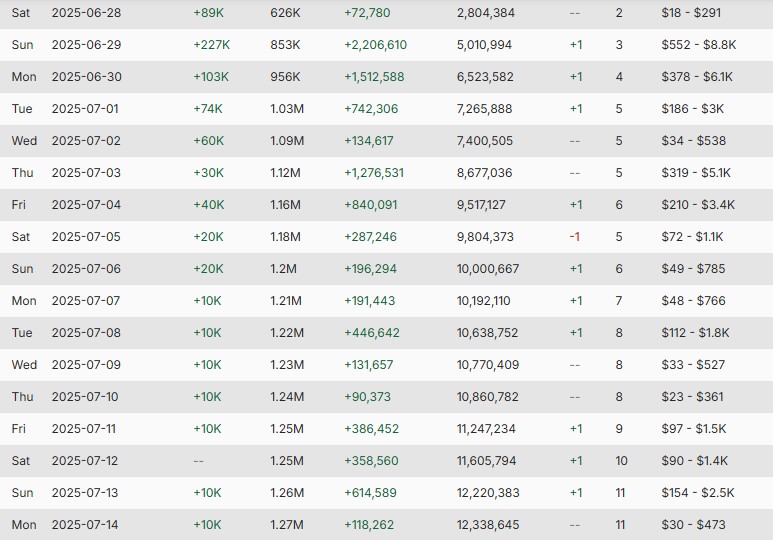Select the 2025-06-29 date cell

pos(86,45)
